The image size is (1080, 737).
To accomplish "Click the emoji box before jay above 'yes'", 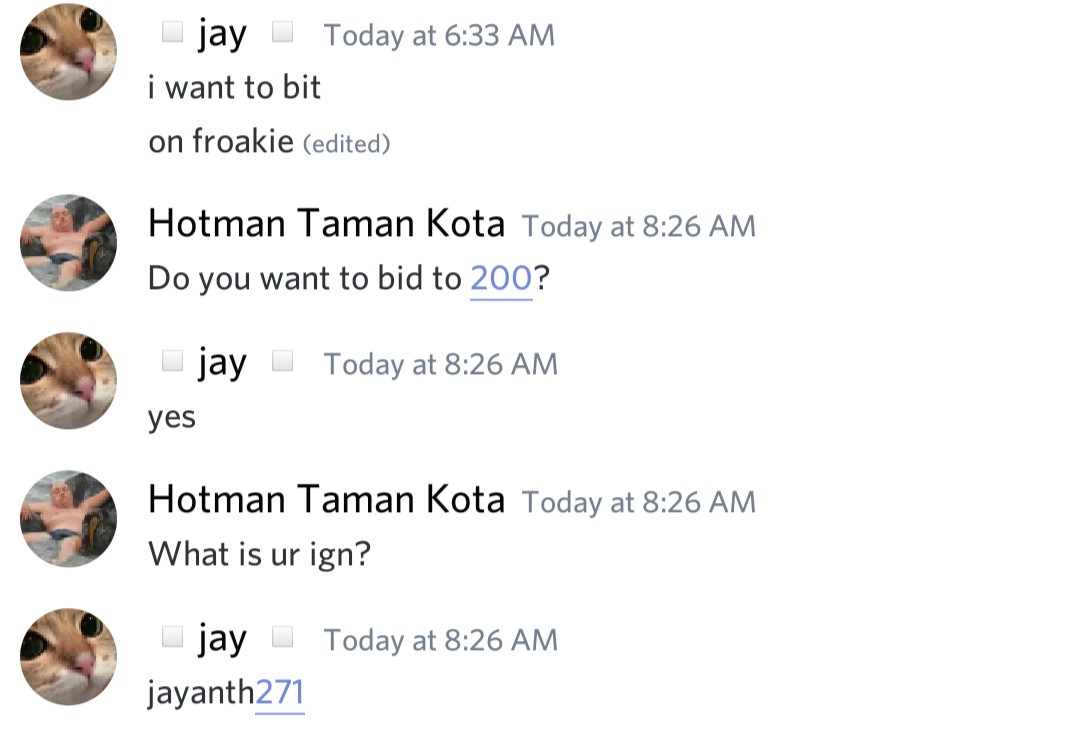I will tap(172, 360).
